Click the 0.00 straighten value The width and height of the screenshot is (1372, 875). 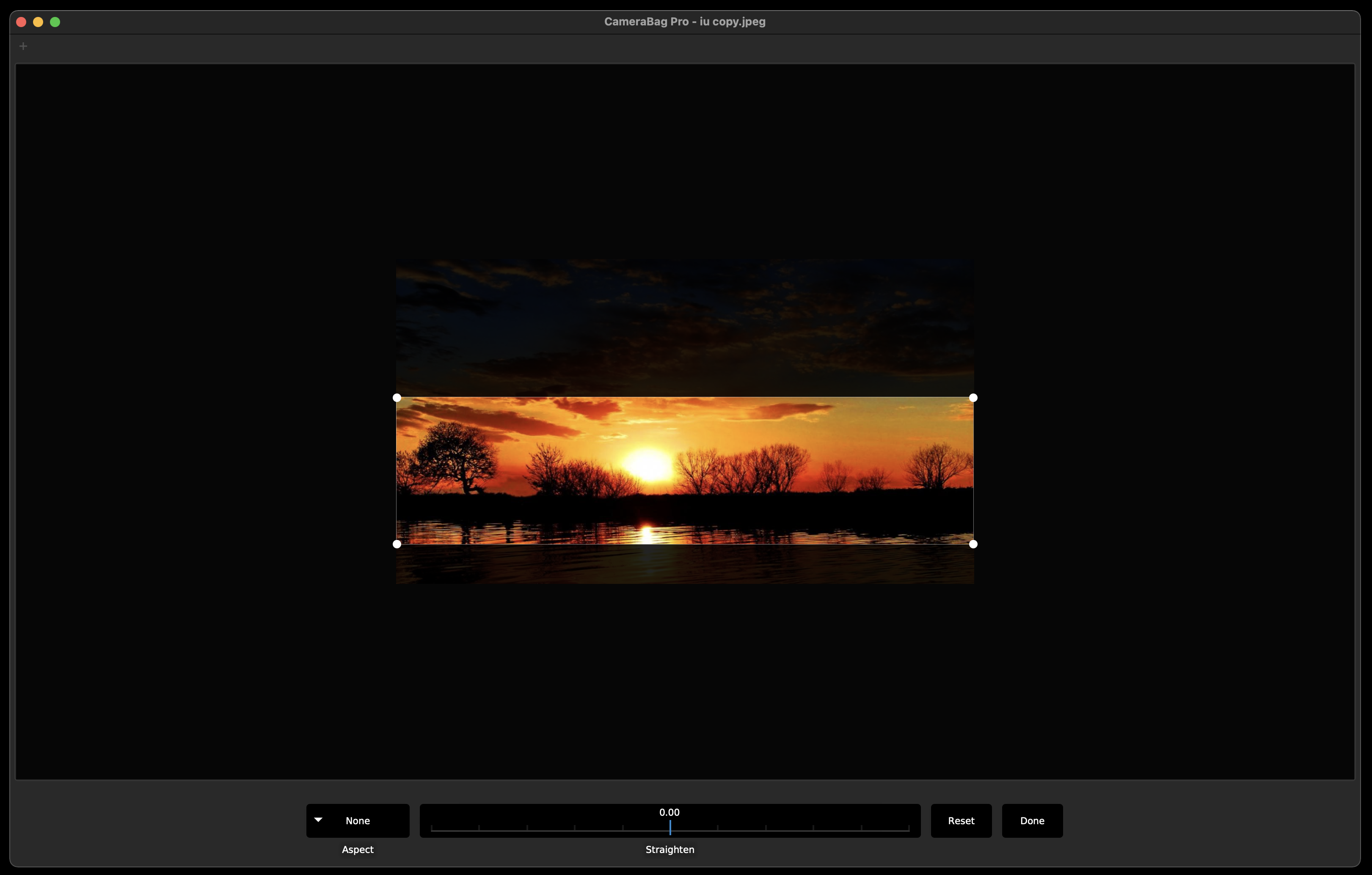[x=669, y=812]
